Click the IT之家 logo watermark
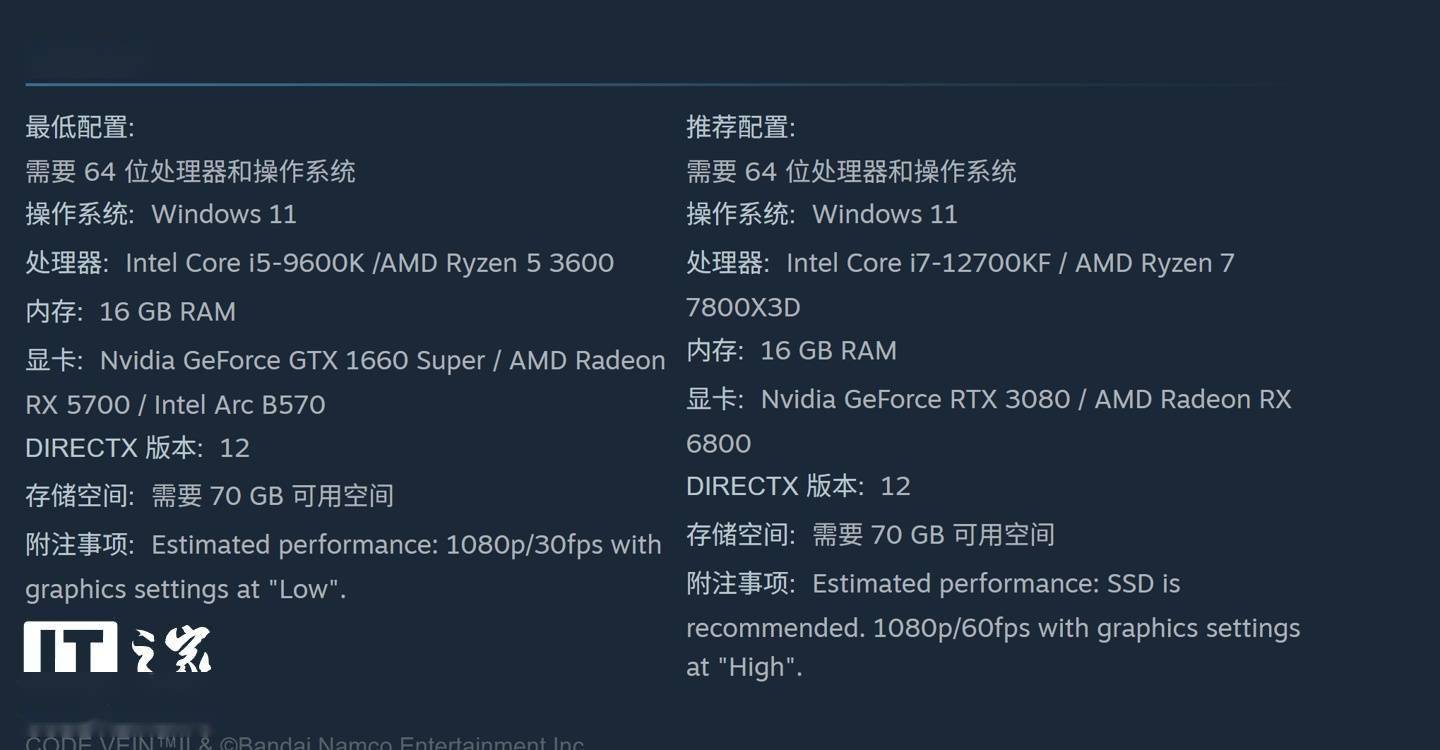Viewport: 1440px width, 750px height. (x=118, y=647)
